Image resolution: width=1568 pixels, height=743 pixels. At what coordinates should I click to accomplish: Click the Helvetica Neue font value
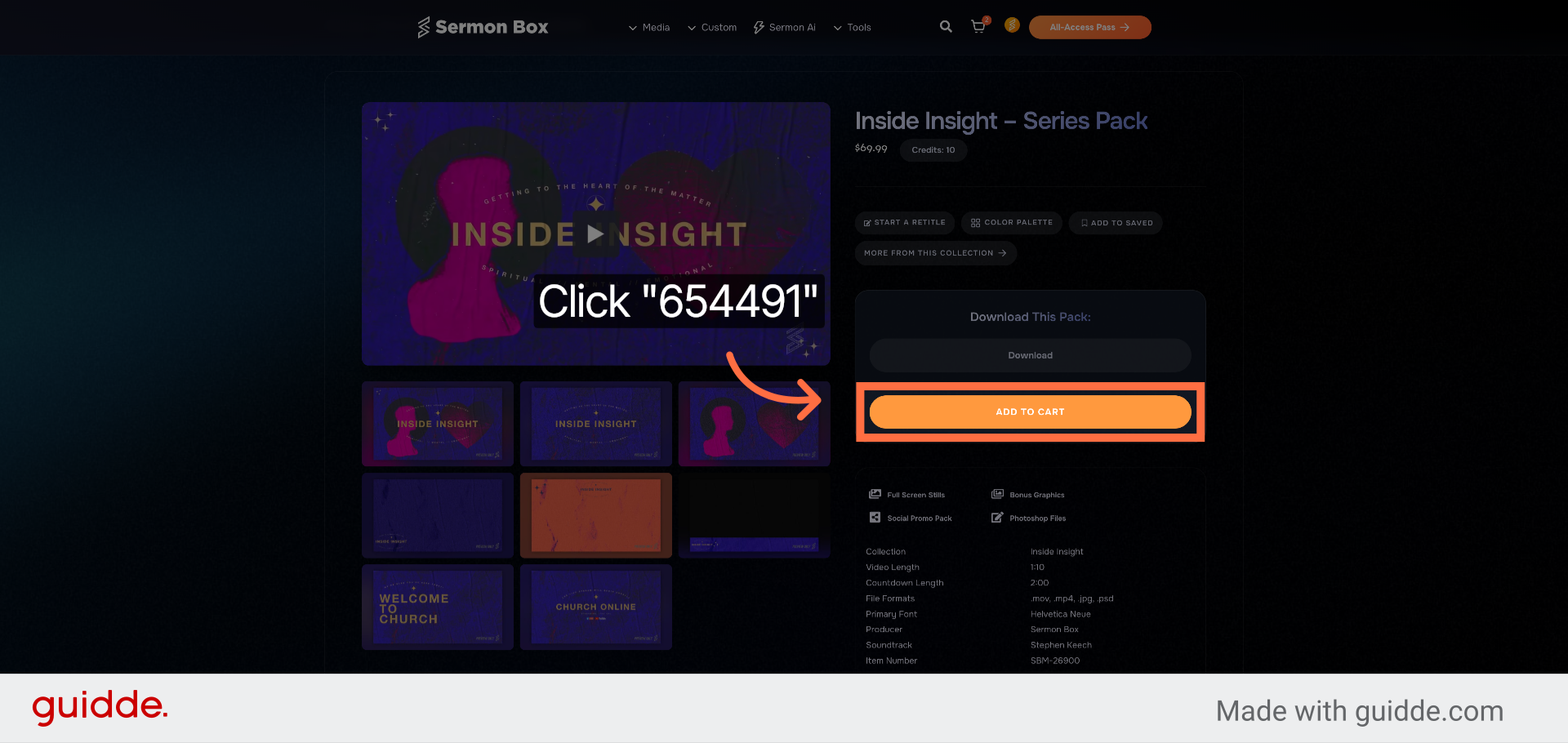pos(1061,614)
